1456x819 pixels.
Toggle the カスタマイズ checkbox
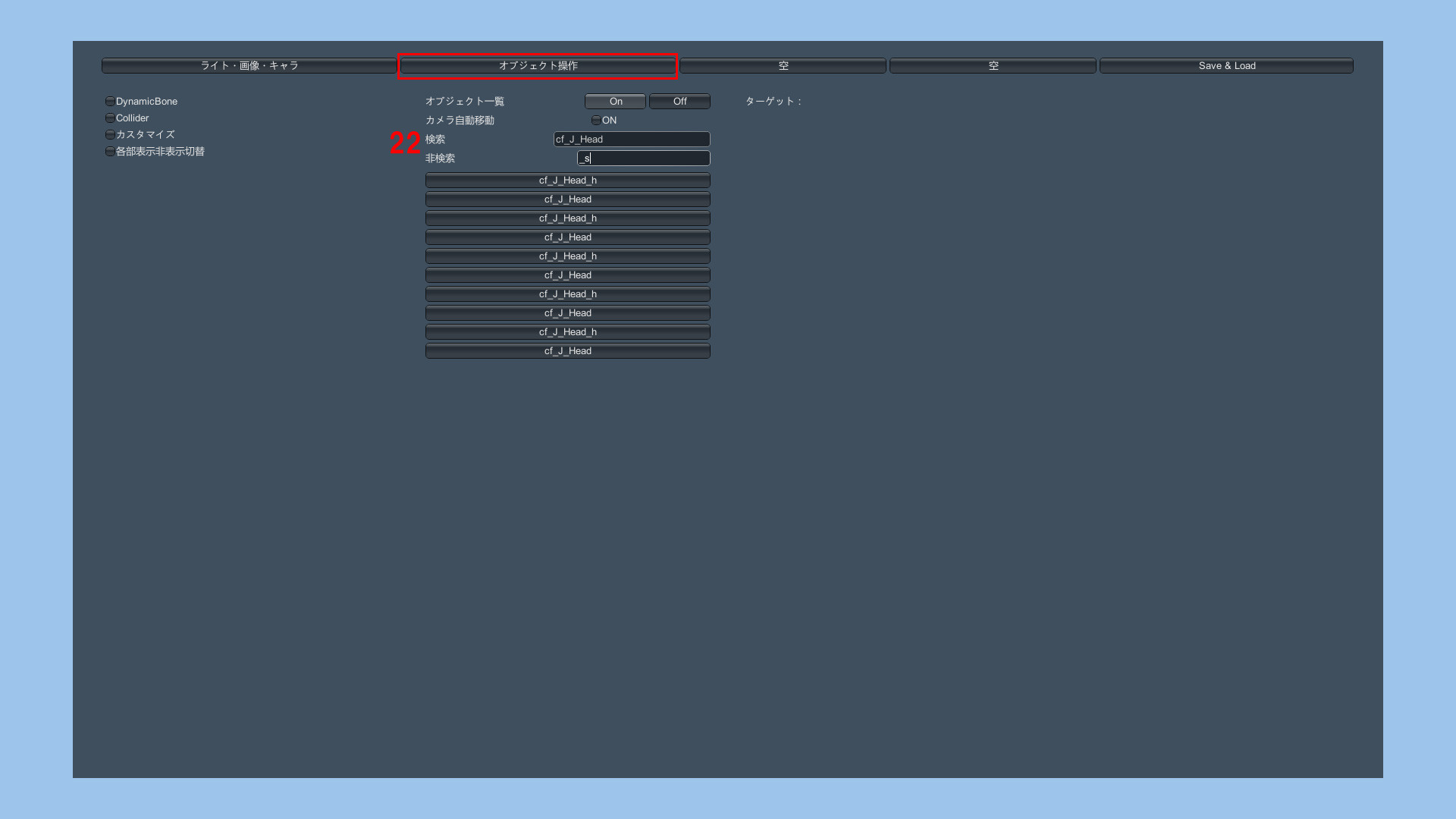click(x=110, y=134)
